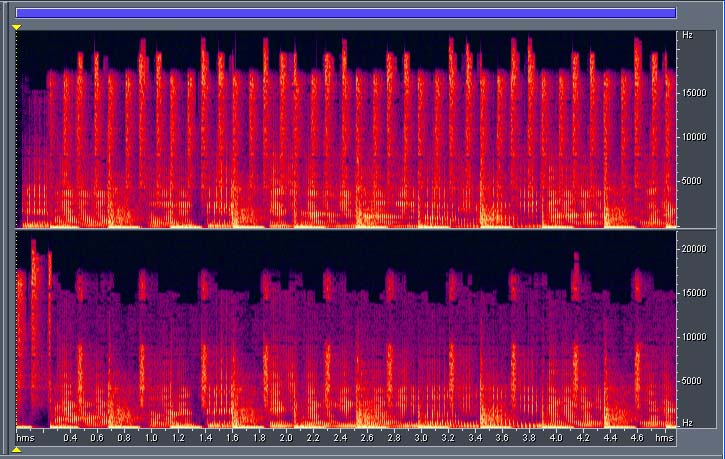
Task: Click 15000 on the lower channel frequency ruler
Action: click(x=694, y=293)
